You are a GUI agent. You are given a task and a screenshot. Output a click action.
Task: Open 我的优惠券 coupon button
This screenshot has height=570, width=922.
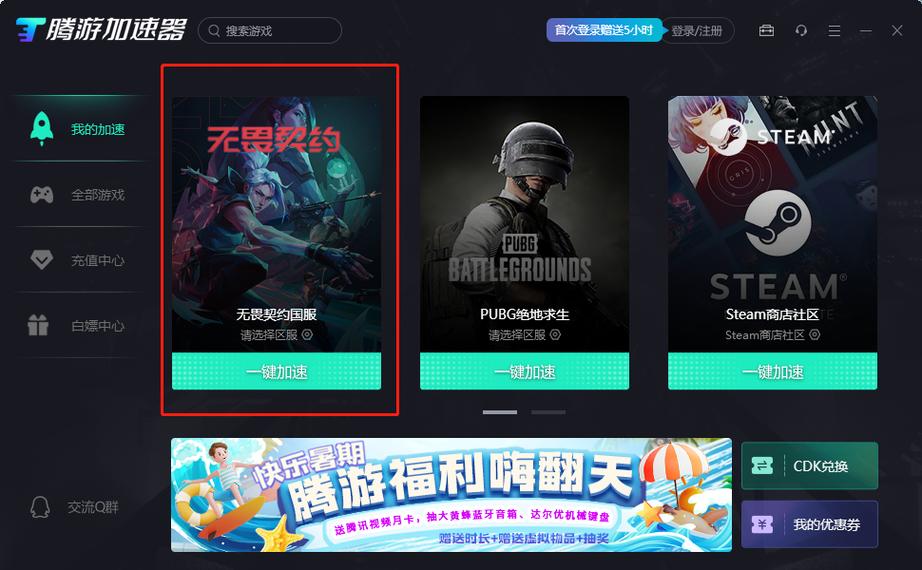810,524
